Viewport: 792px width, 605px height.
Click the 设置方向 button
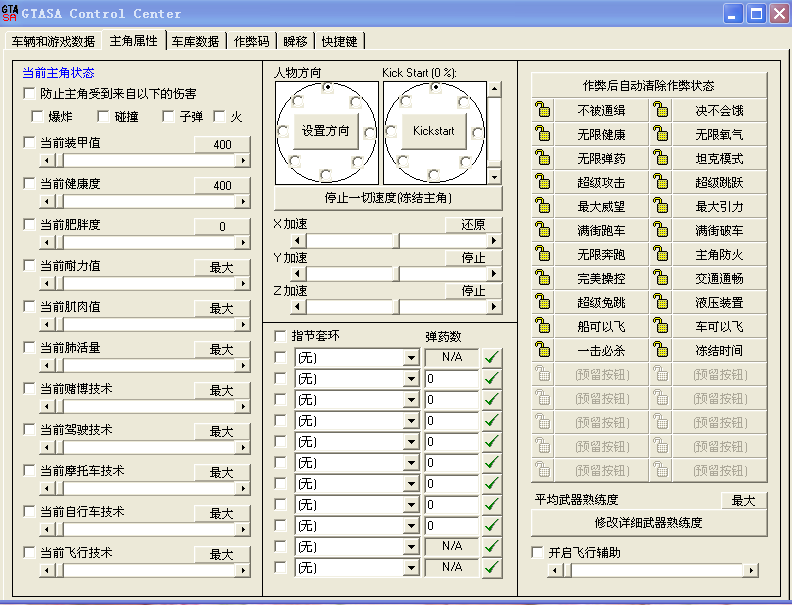pyautogui.click(x=326, y=131)
